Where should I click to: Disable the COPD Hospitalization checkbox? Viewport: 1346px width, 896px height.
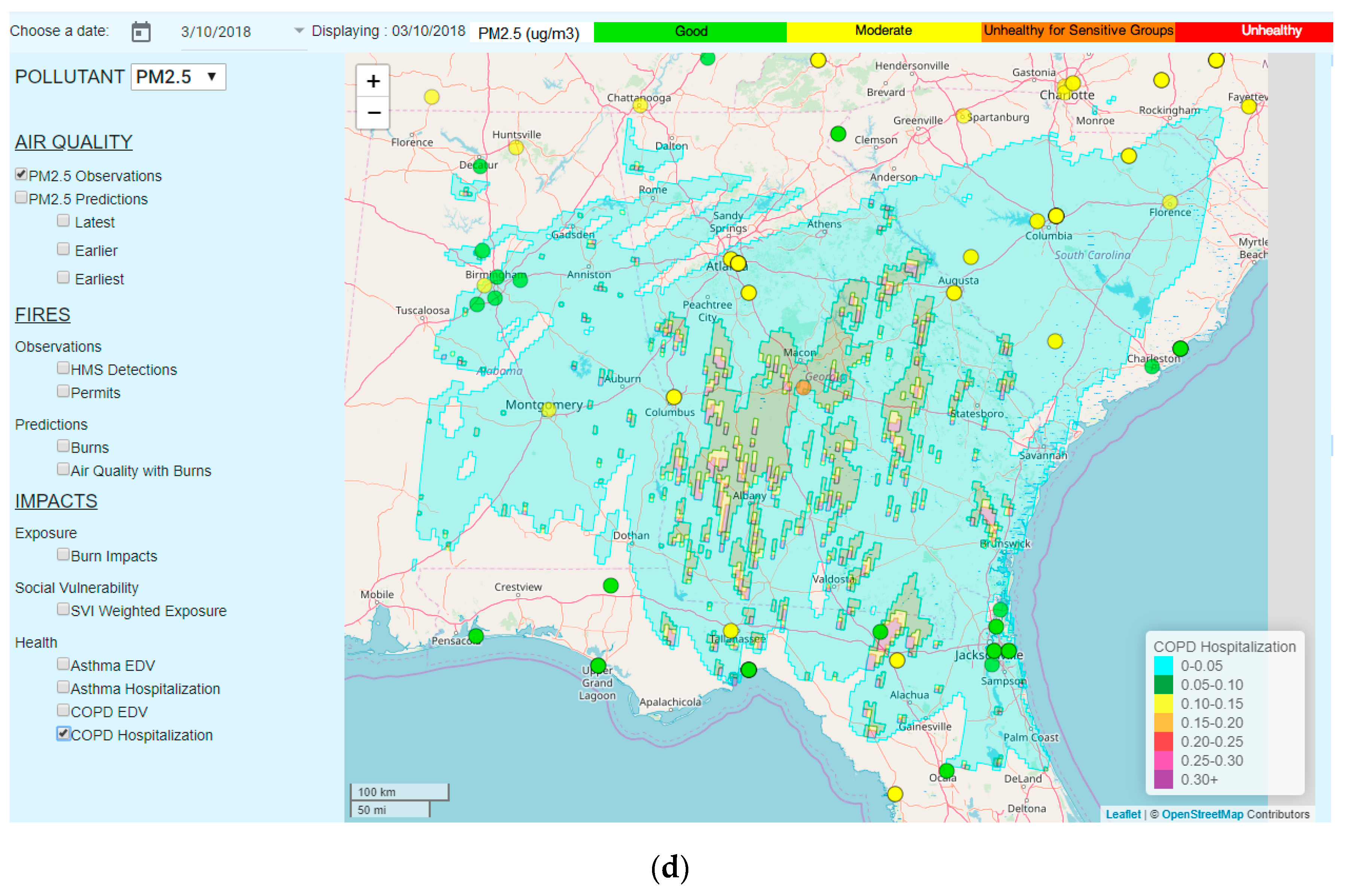pyautogui.click(x=64, y=734)
